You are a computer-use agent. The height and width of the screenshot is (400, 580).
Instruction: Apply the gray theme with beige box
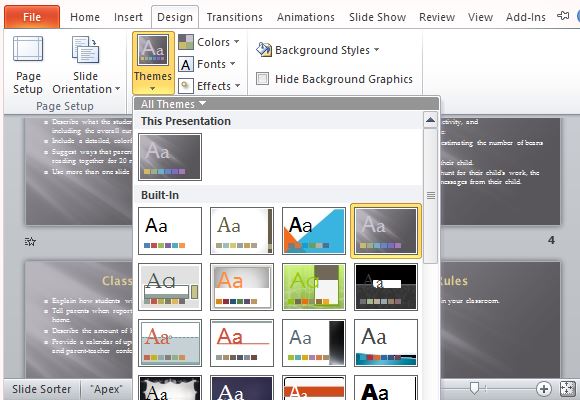coord(170,287)
